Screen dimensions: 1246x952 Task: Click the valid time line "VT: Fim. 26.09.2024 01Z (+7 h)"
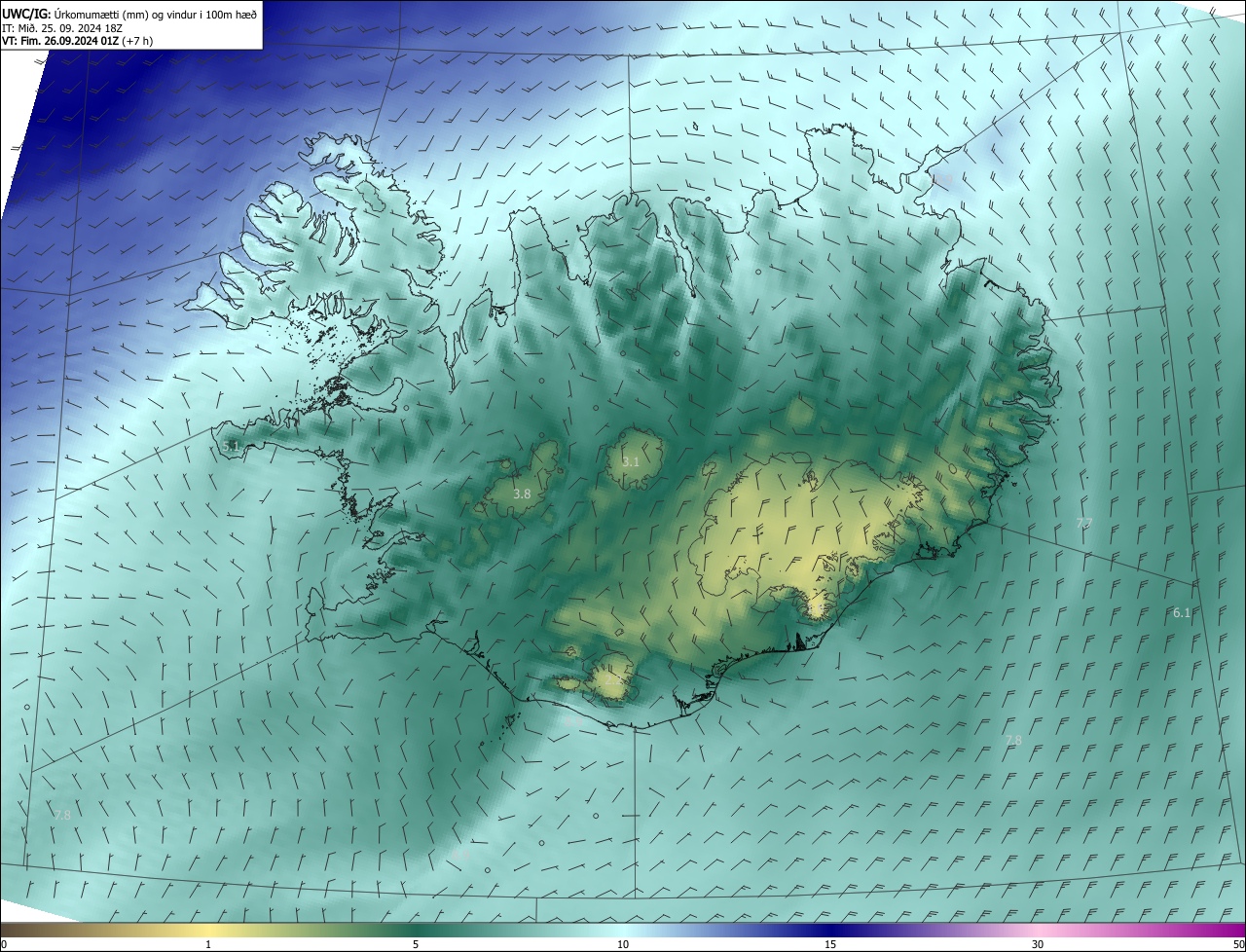click(78, 40)
